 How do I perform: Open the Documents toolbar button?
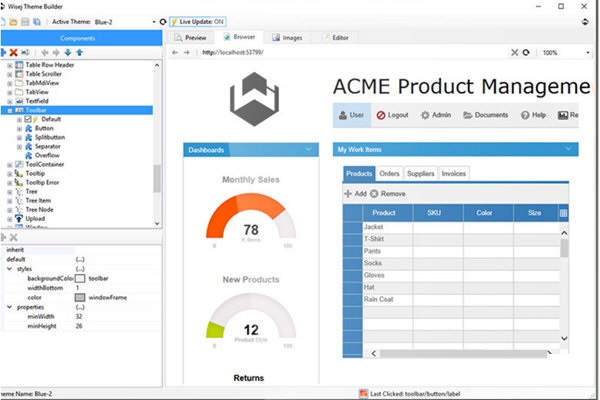pyautogui.click(x=486, y=115)
